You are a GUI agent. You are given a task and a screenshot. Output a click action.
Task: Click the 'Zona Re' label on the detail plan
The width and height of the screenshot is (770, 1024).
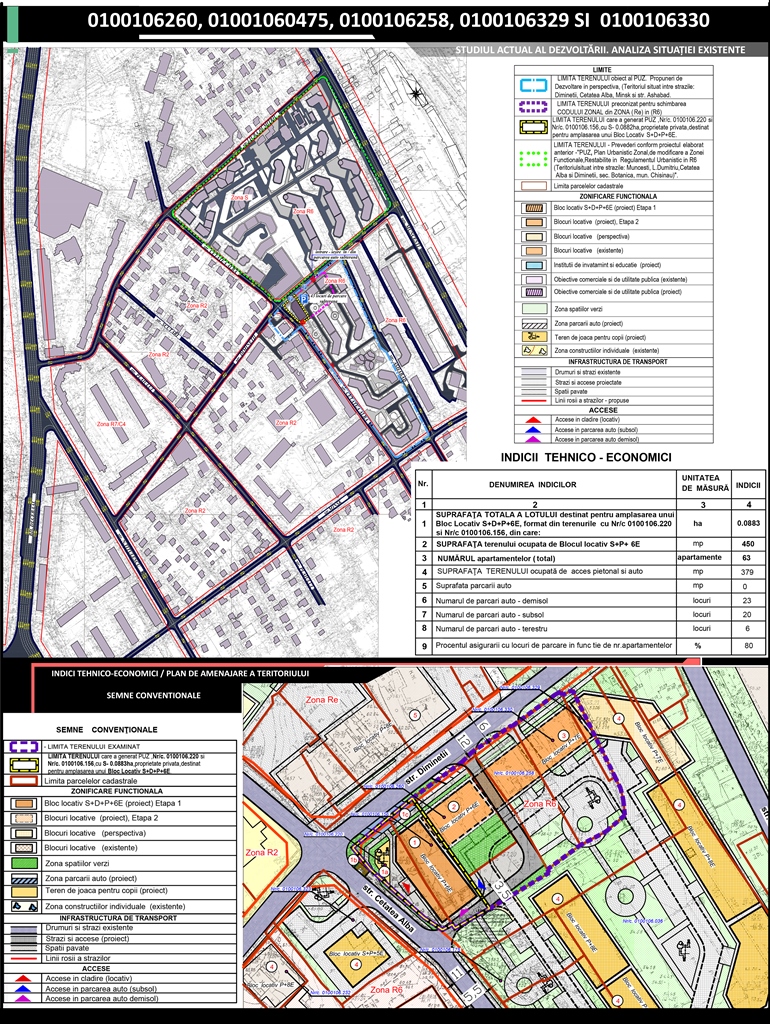[321, 700]
